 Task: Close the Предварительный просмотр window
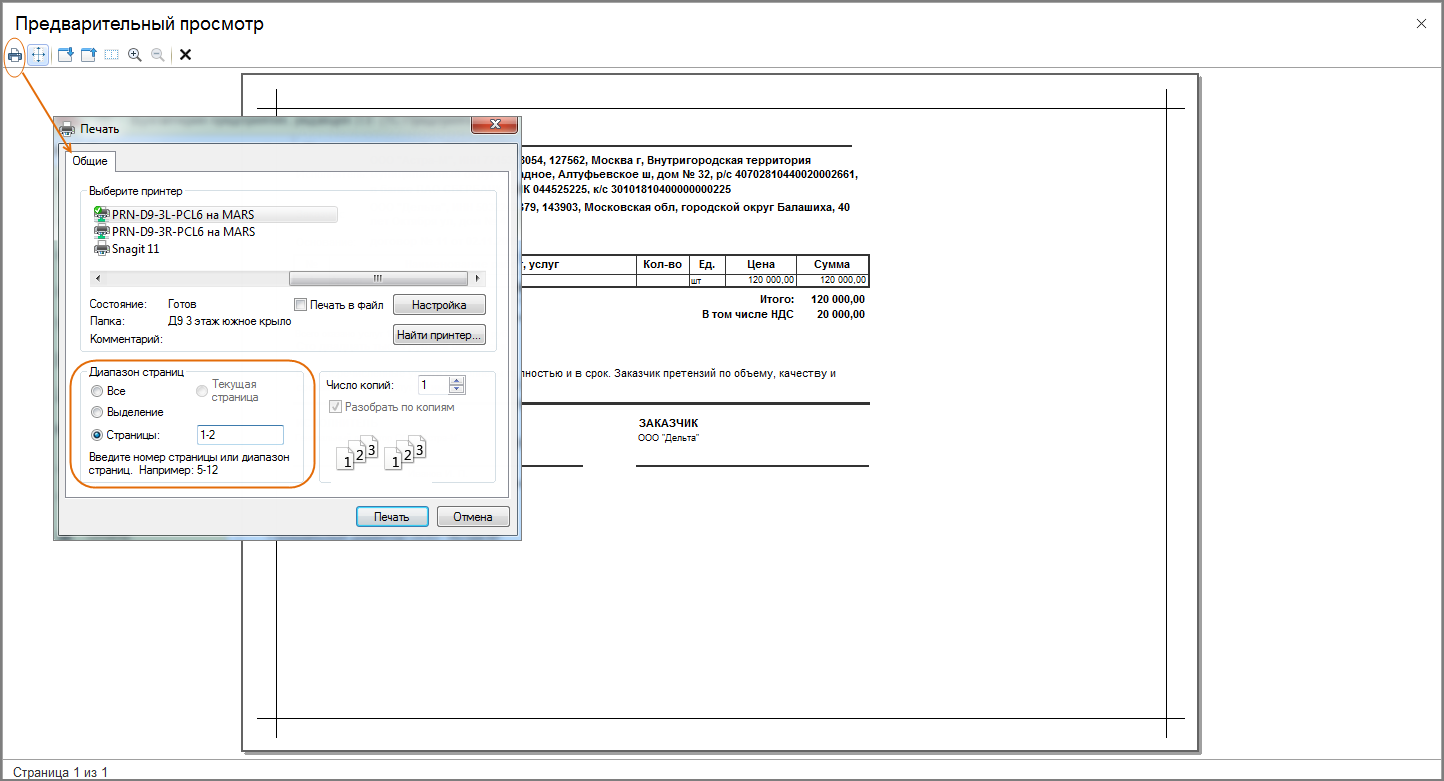(x=1421, y=23)
